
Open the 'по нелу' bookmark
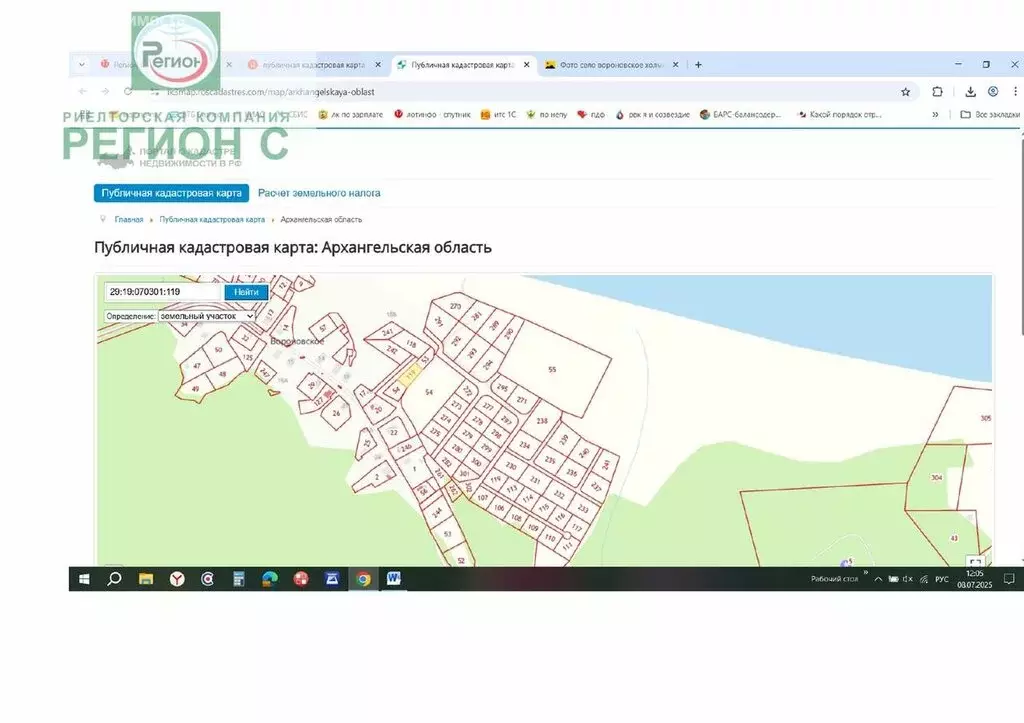(x=547, y=114)
